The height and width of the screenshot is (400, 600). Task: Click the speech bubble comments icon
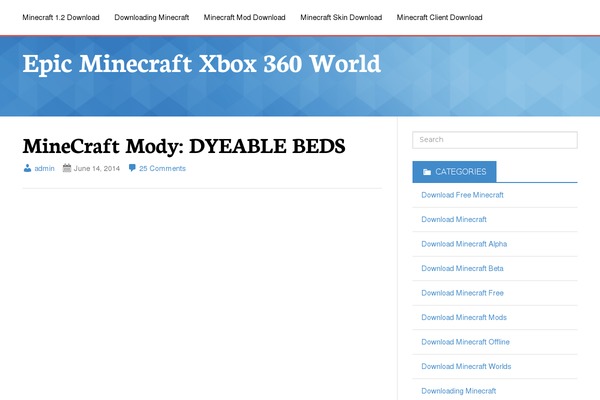point(132,168)
